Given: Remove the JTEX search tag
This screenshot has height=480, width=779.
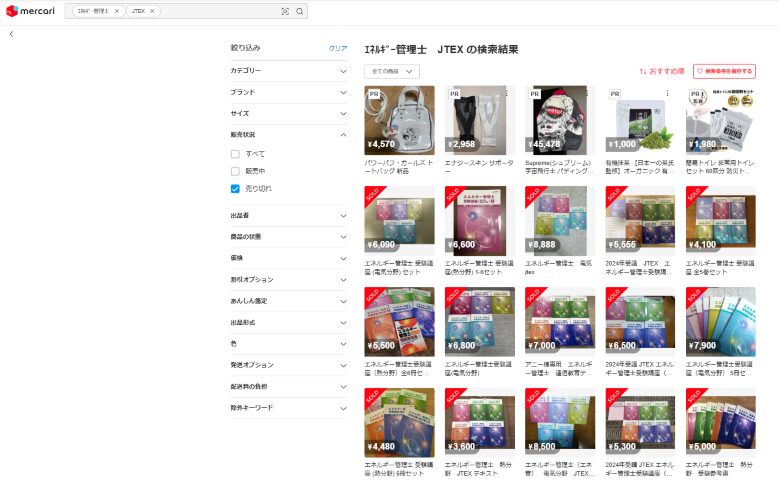Looking at the screenshot, I should (x=152, y=11).
